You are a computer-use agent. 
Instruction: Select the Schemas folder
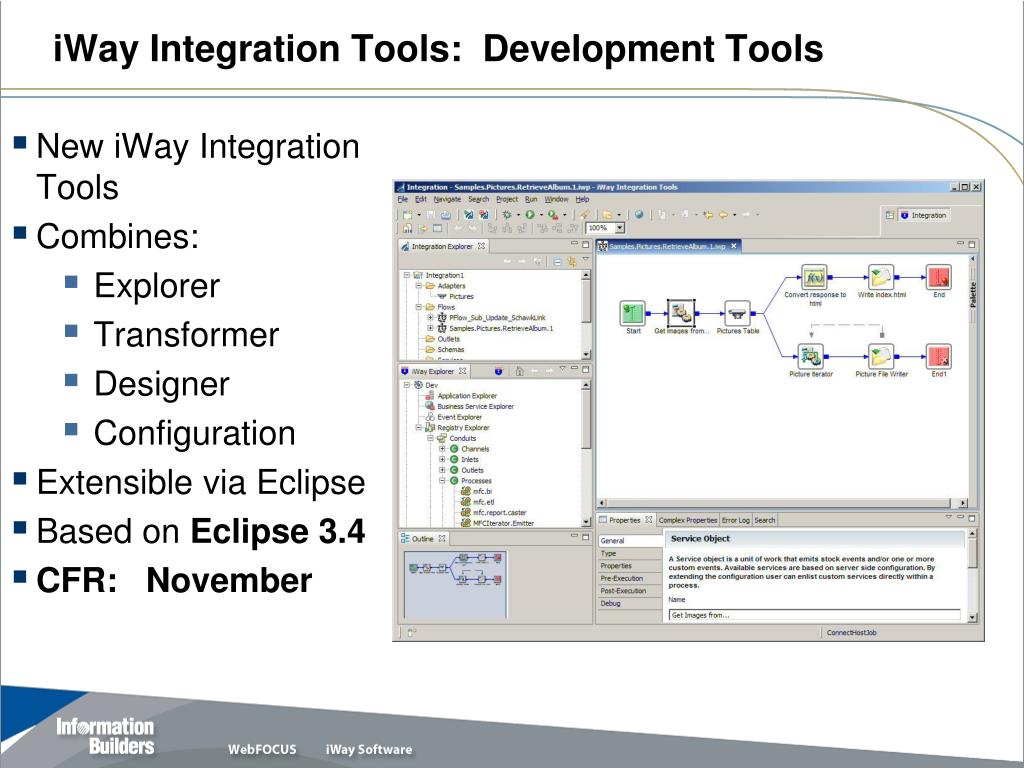coord(445,349)
